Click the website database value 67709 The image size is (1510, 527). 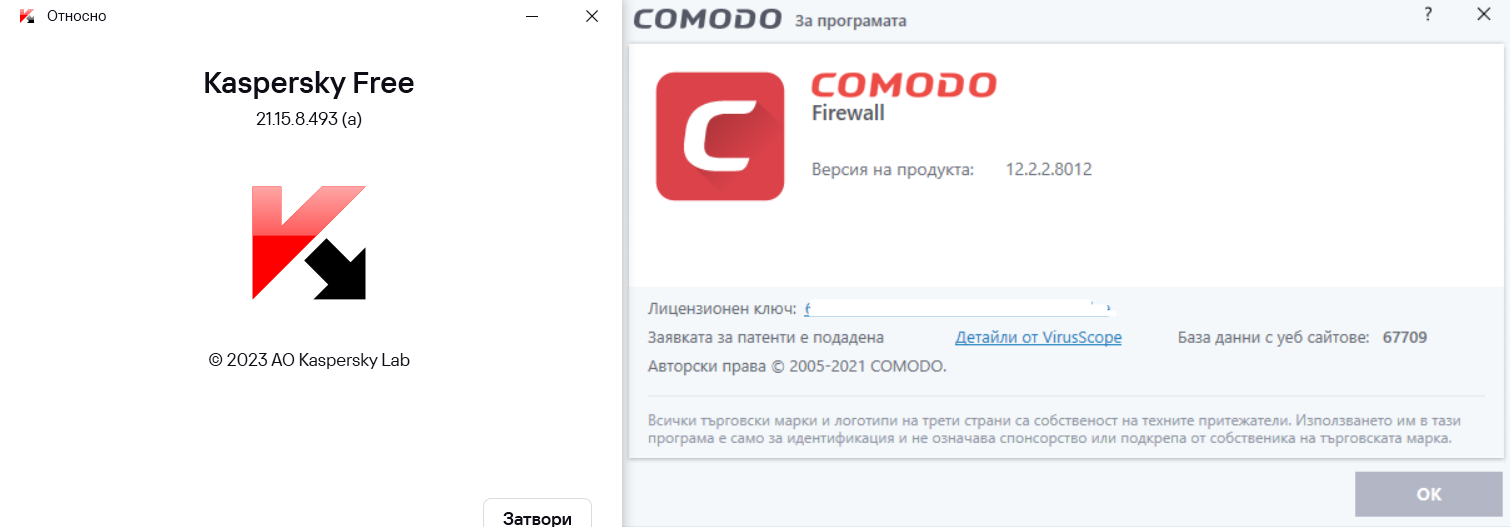tap(1404, 338)
